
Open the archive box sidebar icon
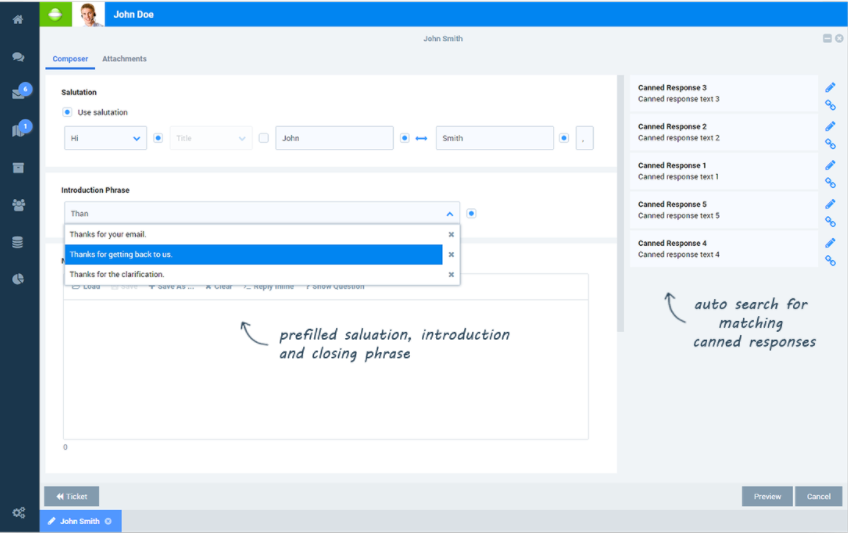point(18,168)
